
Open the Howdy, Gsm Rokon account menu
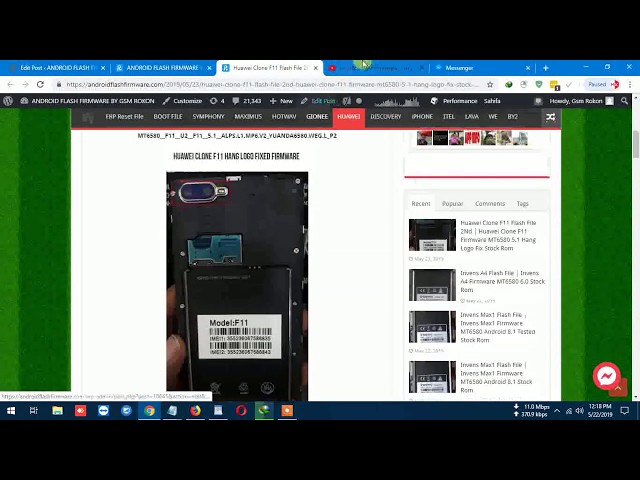pyautogui.click(x=581, y=101)
